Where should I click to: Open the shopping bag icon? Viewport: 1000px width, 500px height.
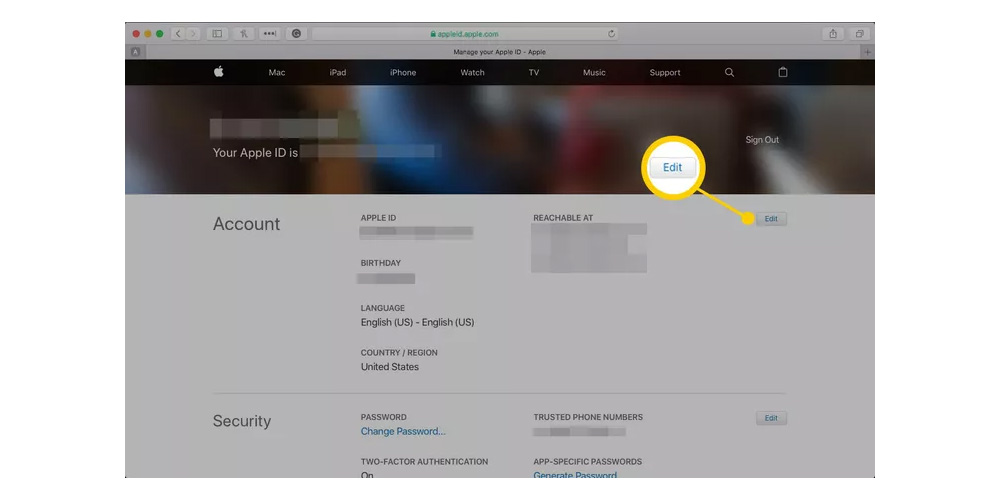pyautogui.click(x=783, y=72)
